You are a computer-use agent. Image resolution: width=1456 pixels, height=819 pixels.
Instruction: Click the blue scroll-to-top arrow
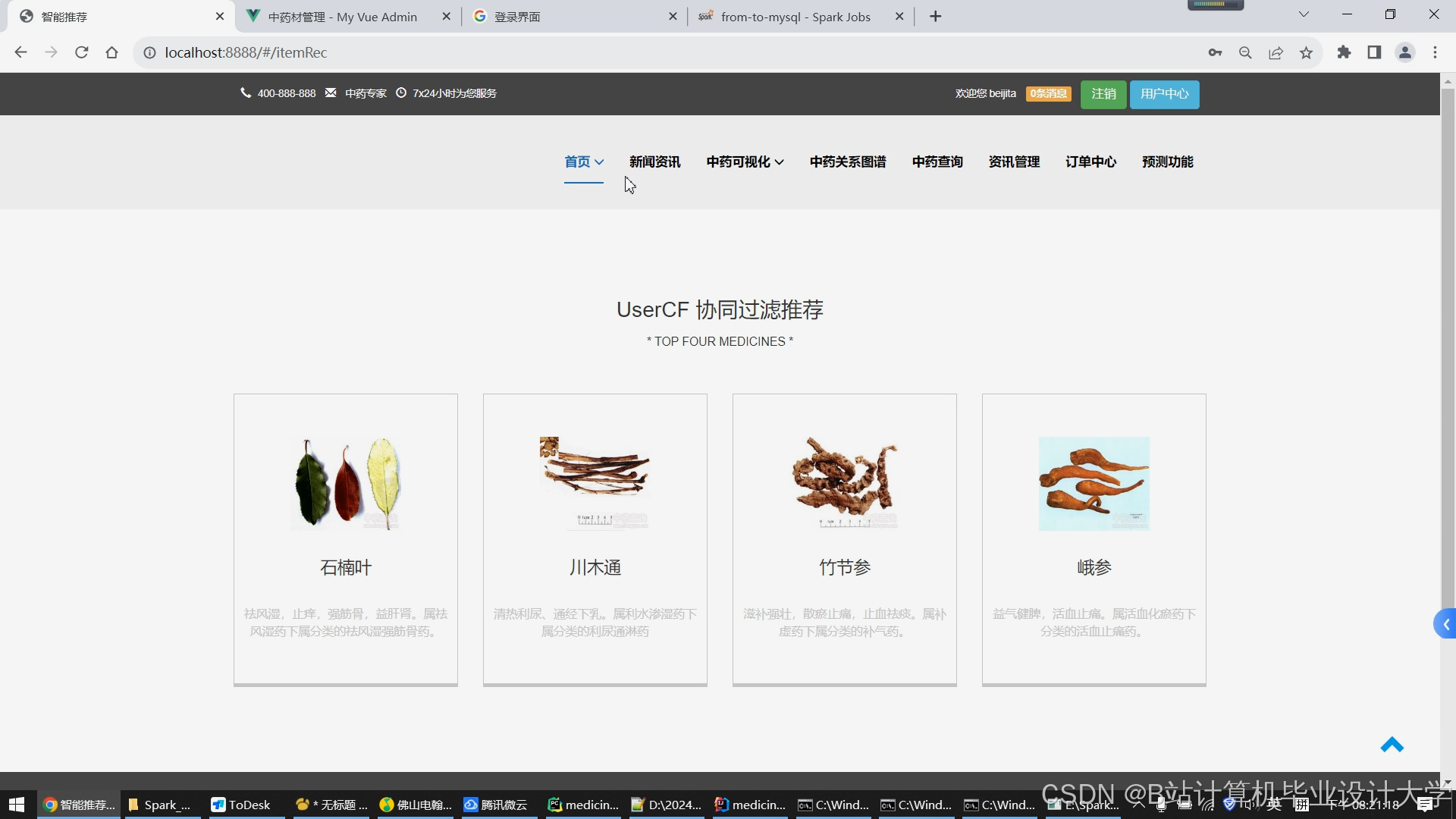1392,745
